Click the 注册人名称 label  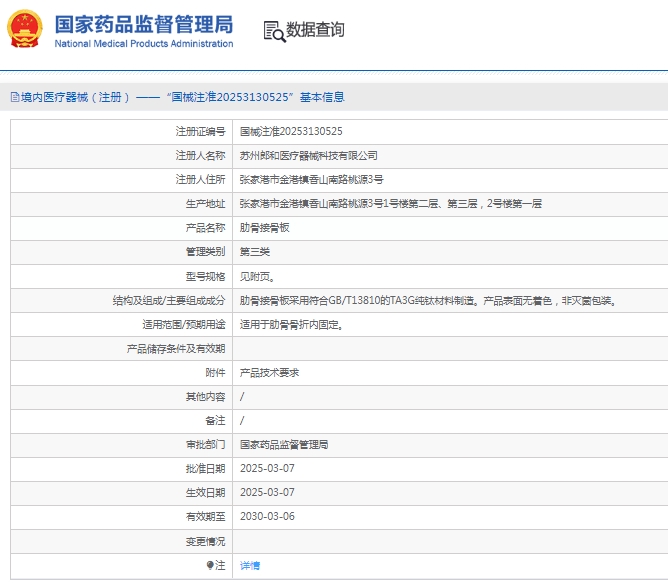(x=200, y=156)
